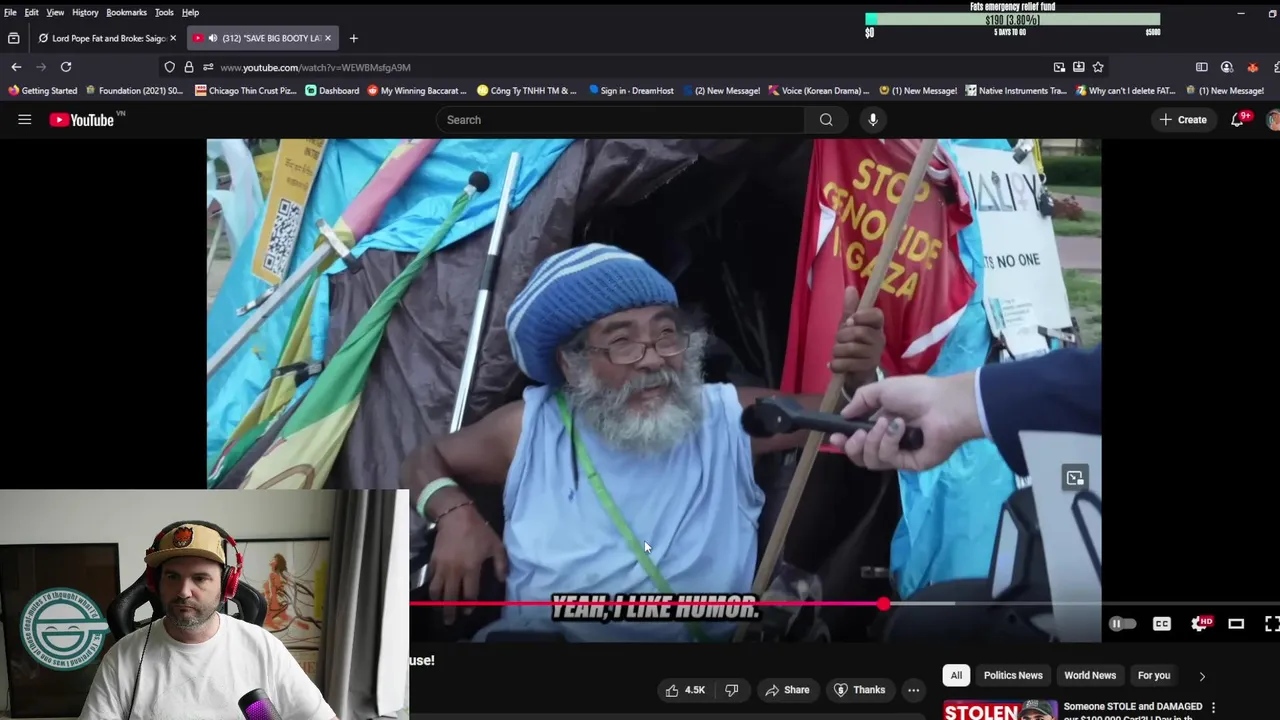The image size is (1280, 720).
Task: Open picture-in-picture from the address bar
Action: 1059,67
